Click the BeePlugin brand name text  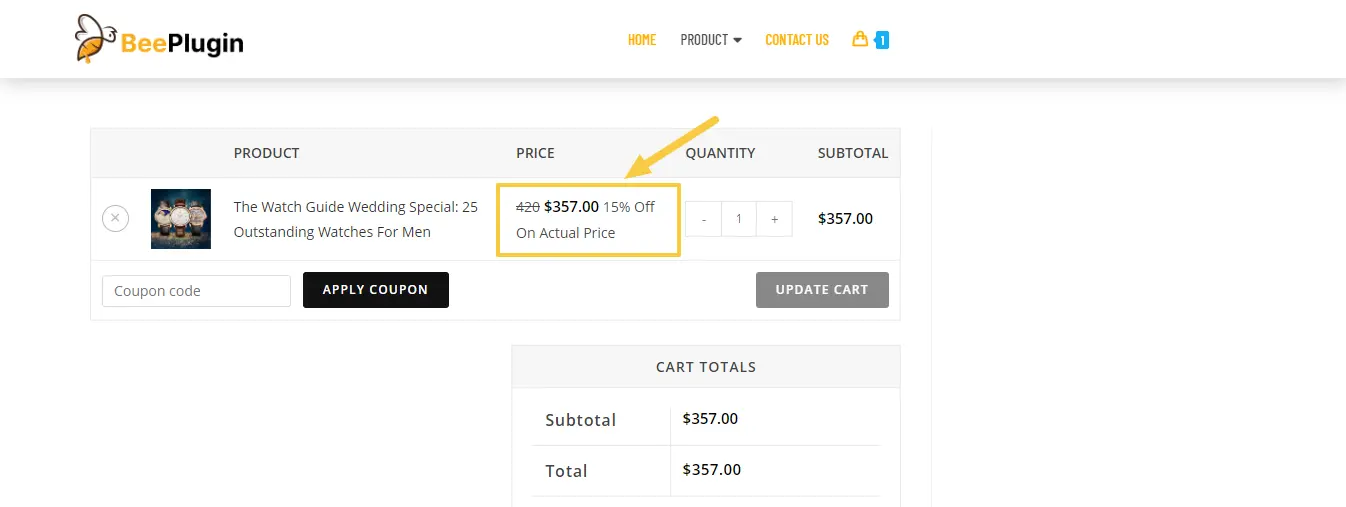pos(182,42)
